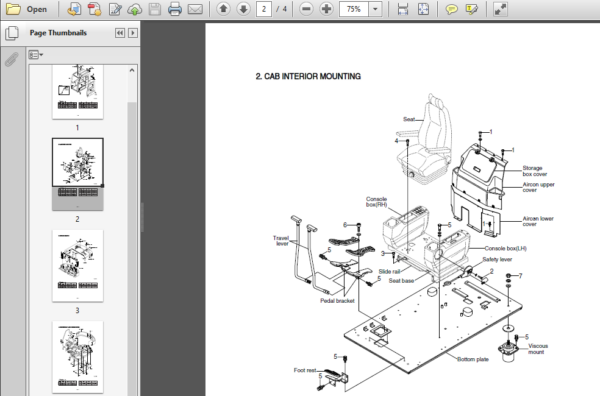Print the document with printer icon

point(175,9)
